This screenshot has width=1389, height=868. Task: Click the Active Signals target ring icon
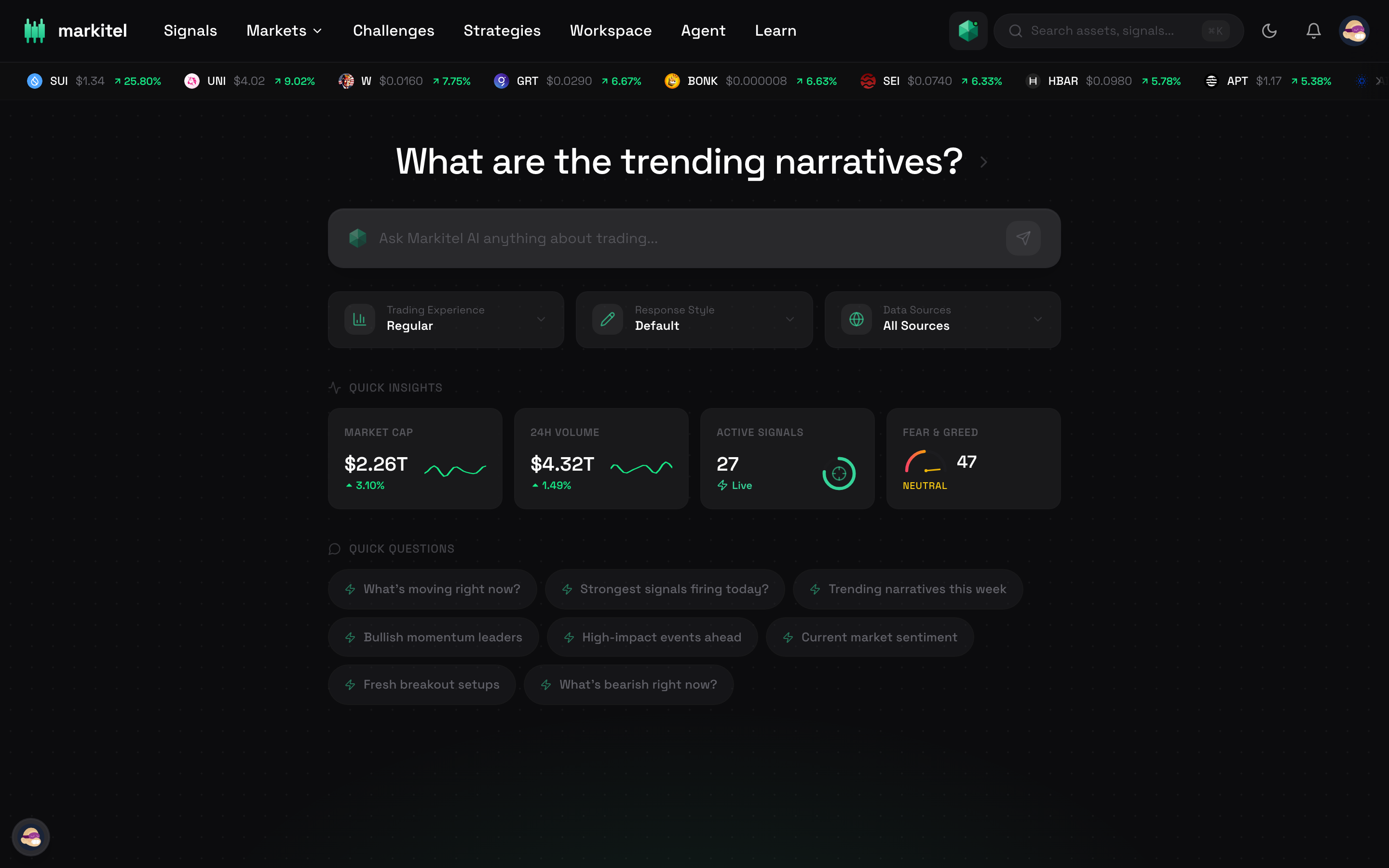coord(839,474)
